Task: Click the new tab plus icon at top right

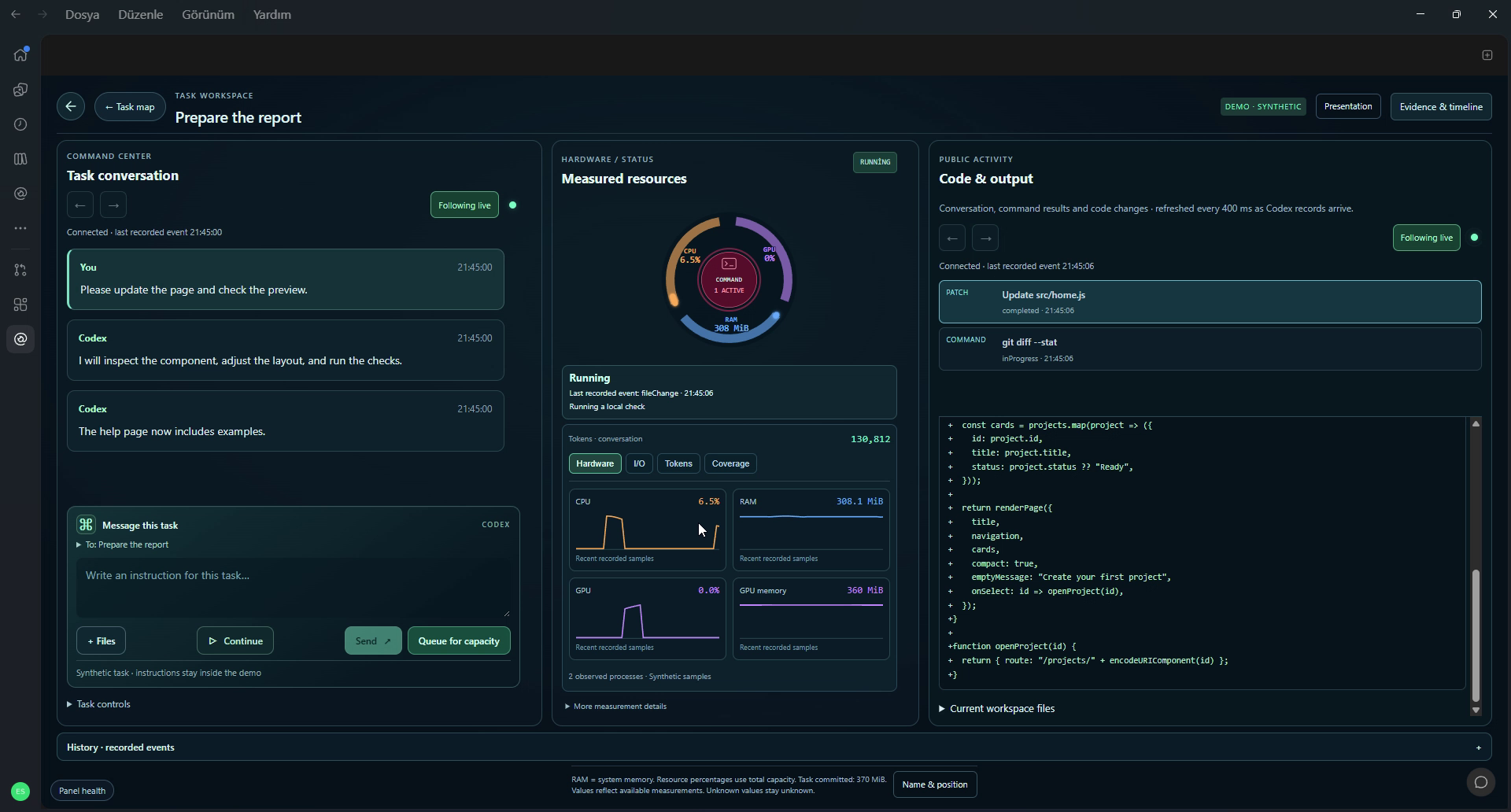Action: click(1487, 55)
